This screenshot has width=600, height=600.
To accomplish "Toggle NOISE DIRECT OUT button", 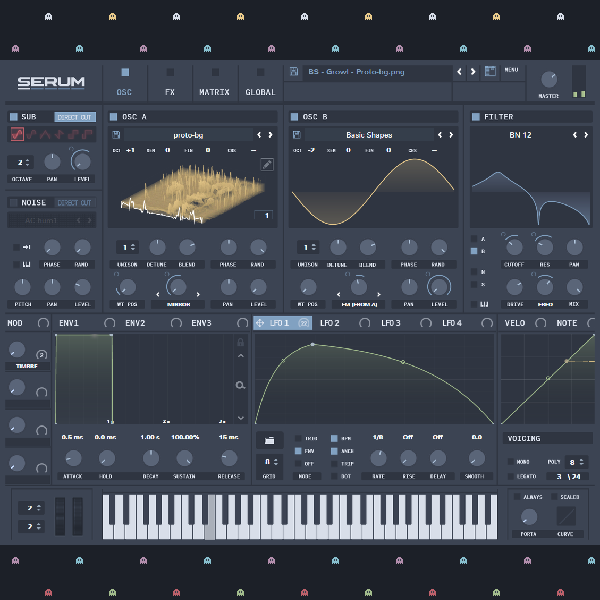I will [75, 203].
